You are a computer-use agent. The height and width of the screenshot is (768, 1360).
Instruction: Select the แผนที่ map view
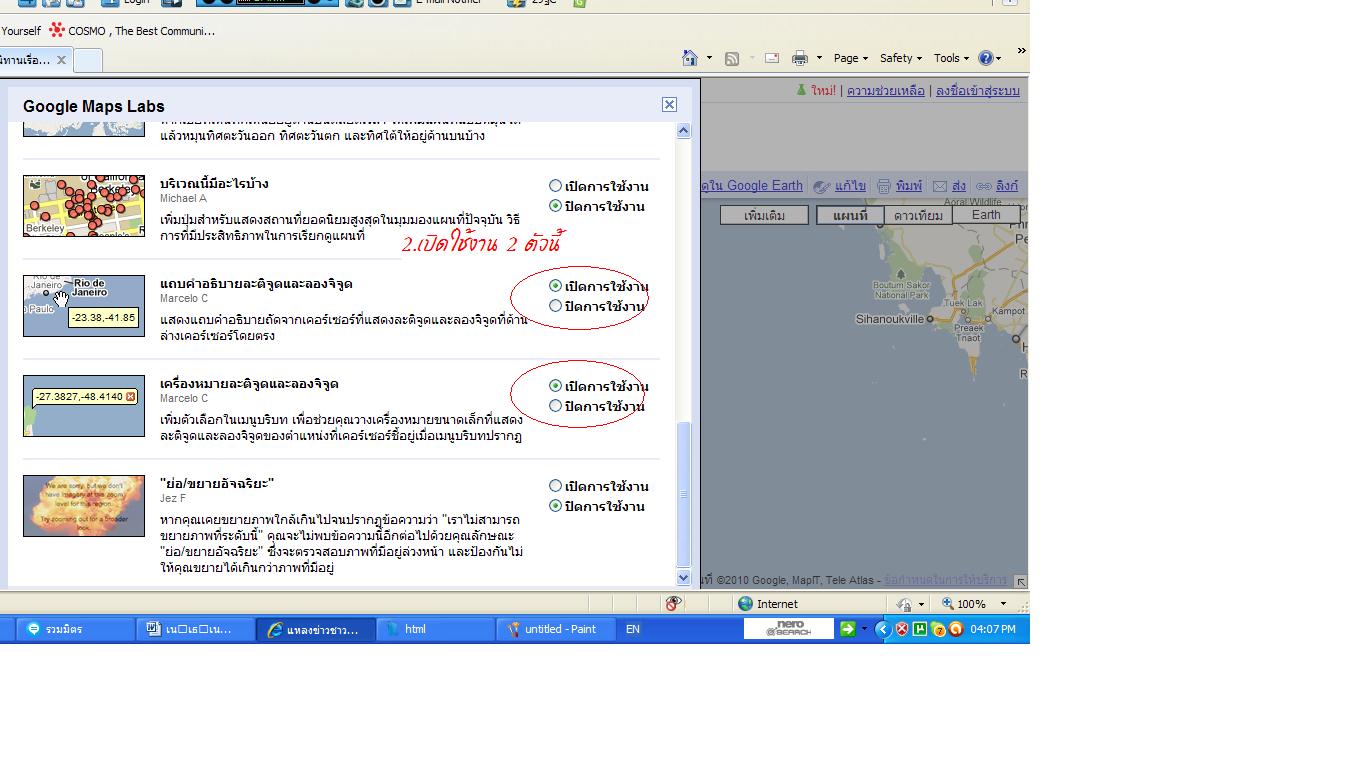pos(850,215)
